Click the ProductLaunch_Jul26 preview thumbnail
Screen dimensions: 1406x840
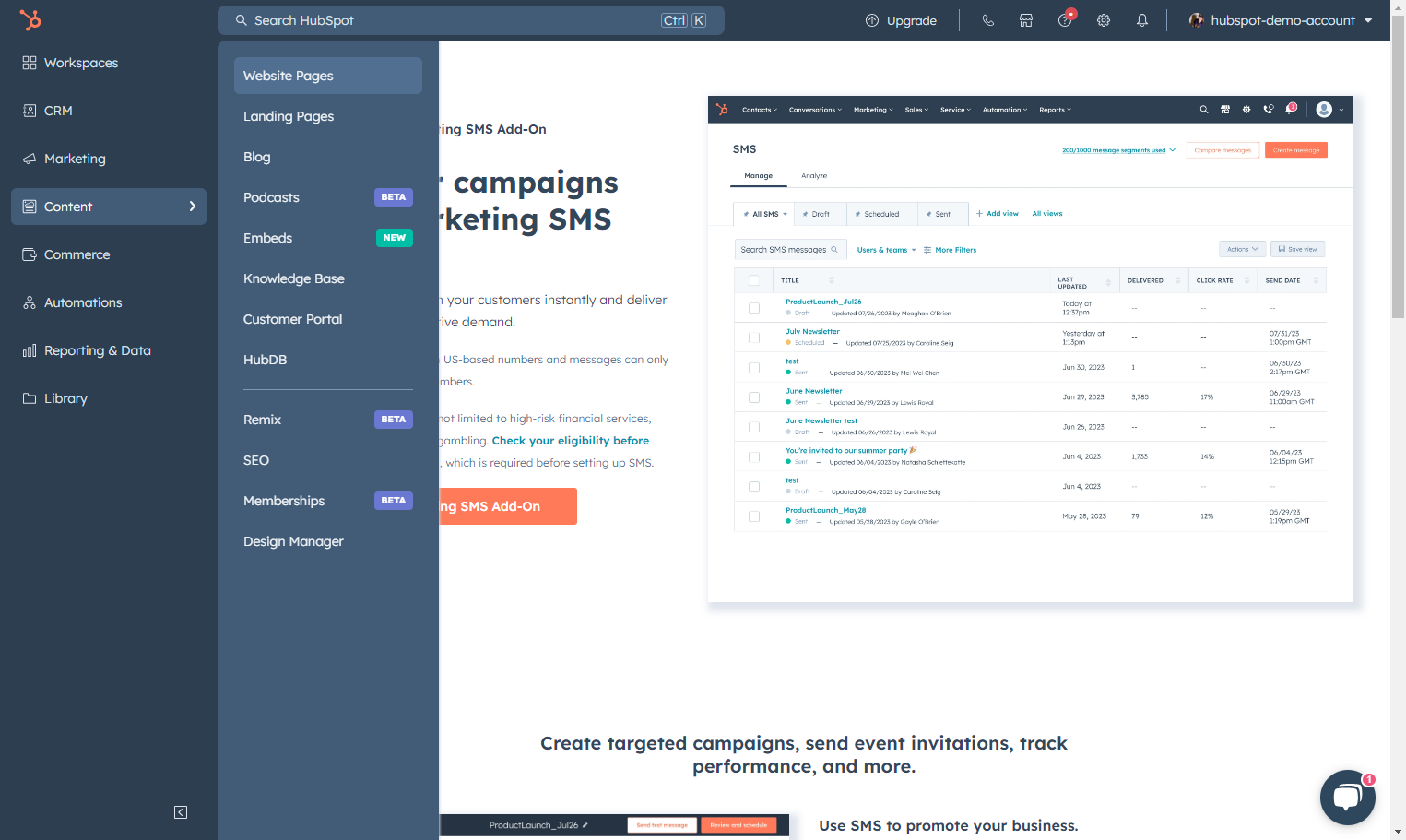click(x=614, y=825)
